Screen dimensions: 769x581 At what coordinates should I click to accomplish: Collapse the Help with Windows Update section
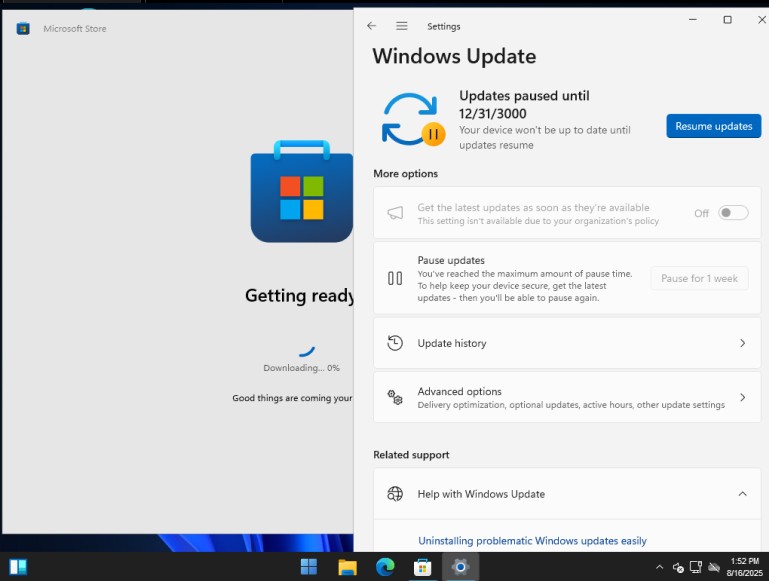pos(743,494)
